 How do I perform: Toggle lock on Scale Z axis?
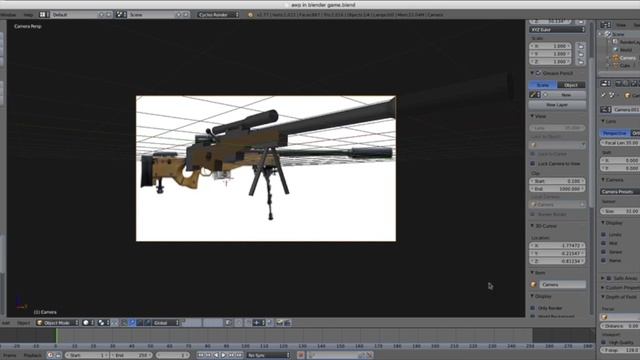581,62
